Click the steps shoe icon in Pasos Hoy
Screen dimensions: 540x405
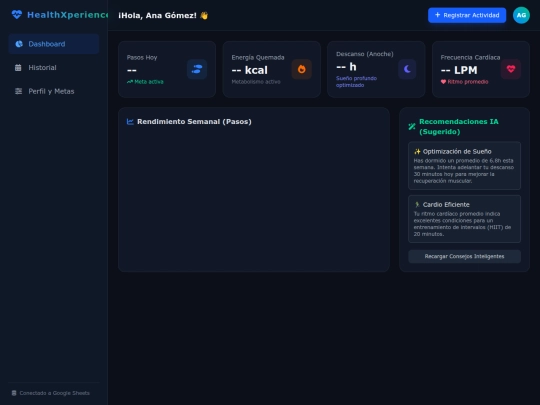click(197, 69)
